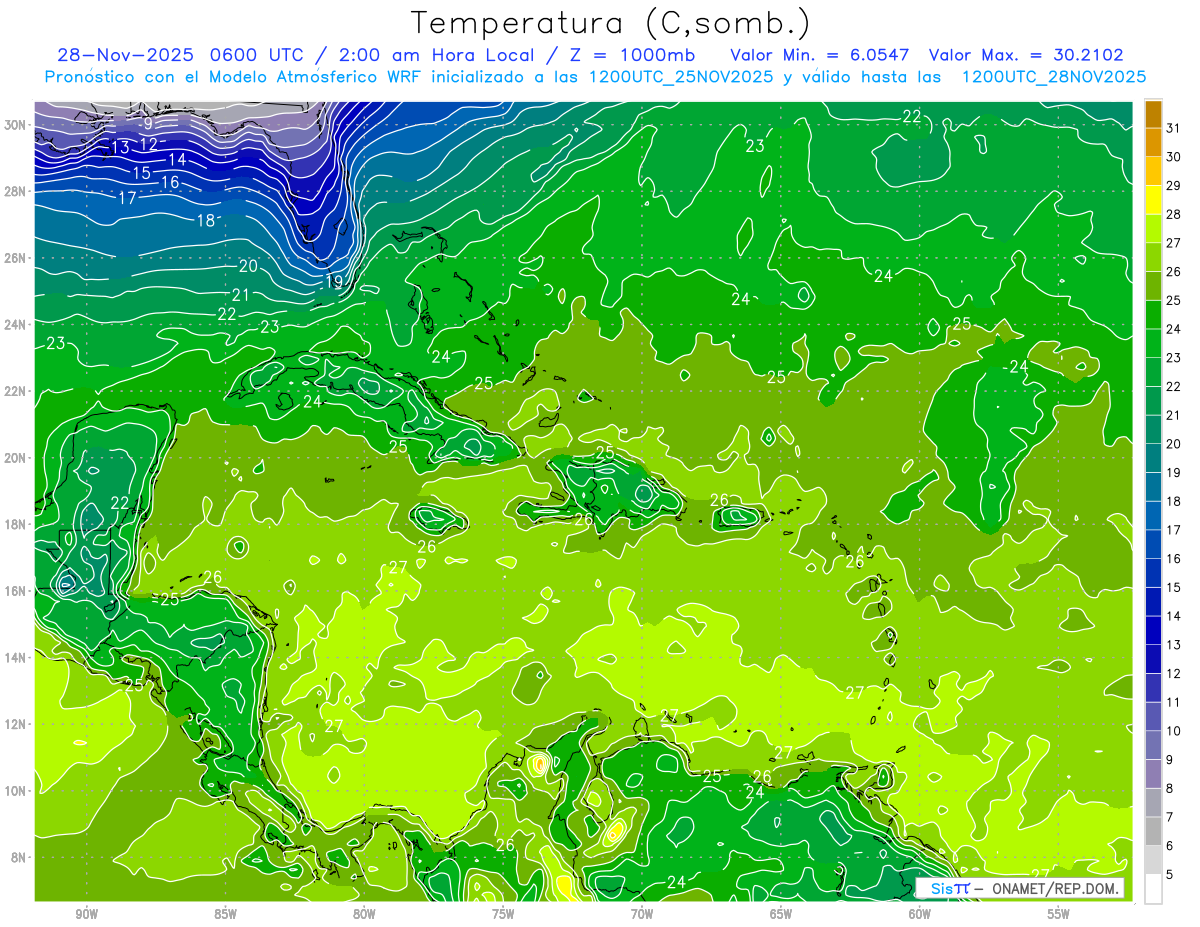Click the "30N" latitude axis label
Screen dimensions: 1200x927
17,124
